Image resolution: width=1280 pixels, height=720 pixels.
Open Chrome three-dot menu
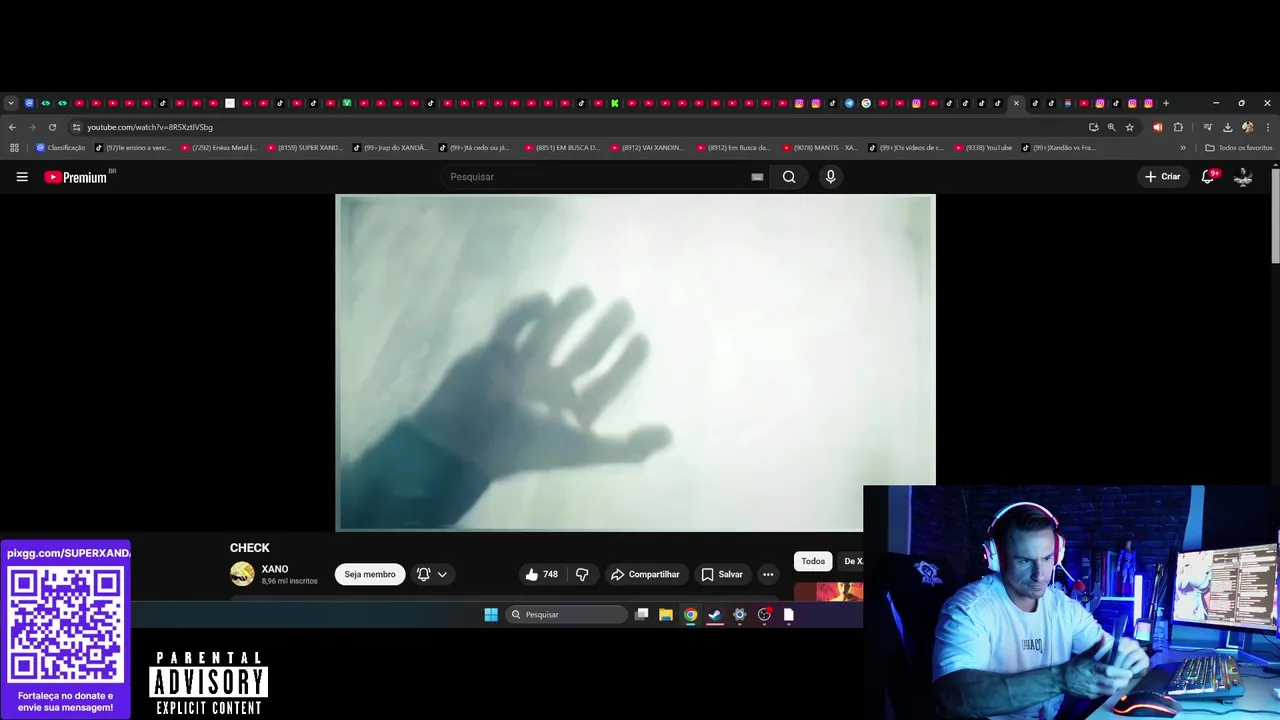click(x=1268, y=127)
